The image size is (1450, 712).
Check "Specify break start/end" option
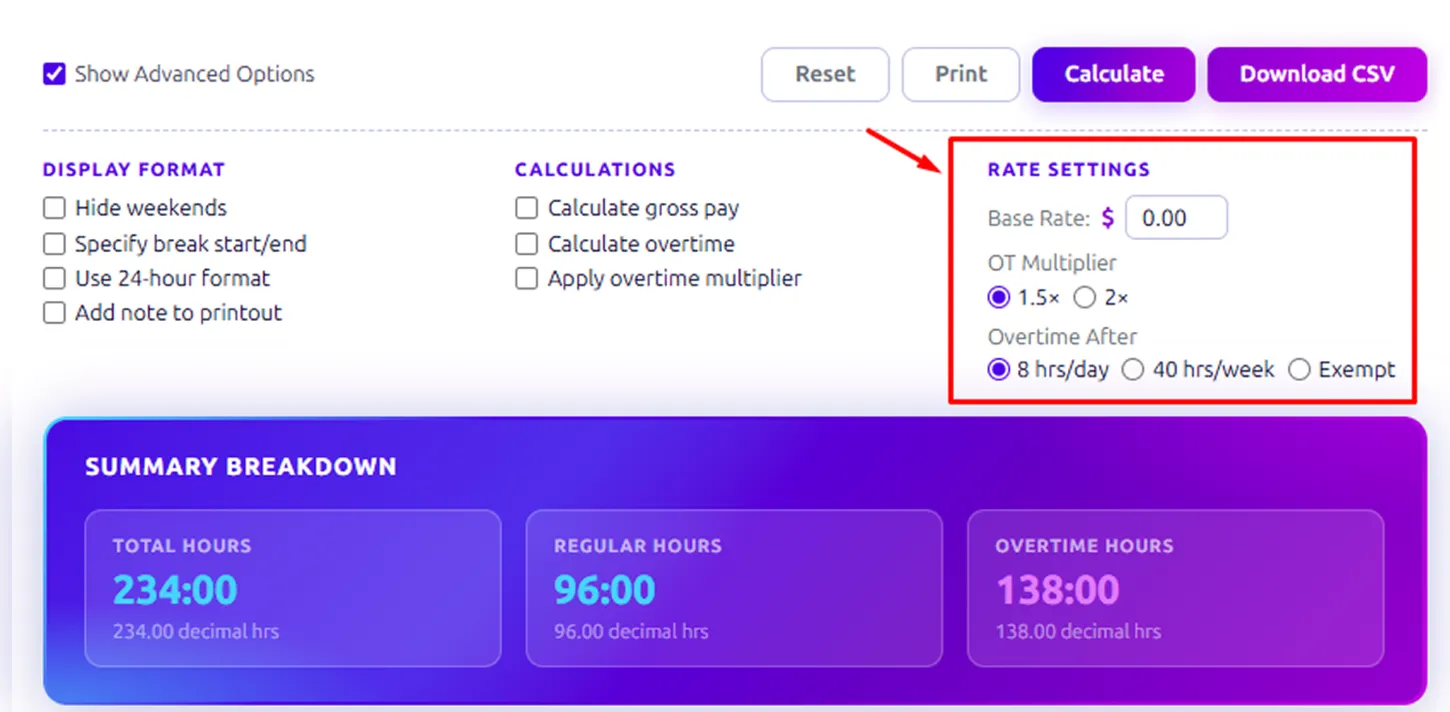click(x=54, y=243)
